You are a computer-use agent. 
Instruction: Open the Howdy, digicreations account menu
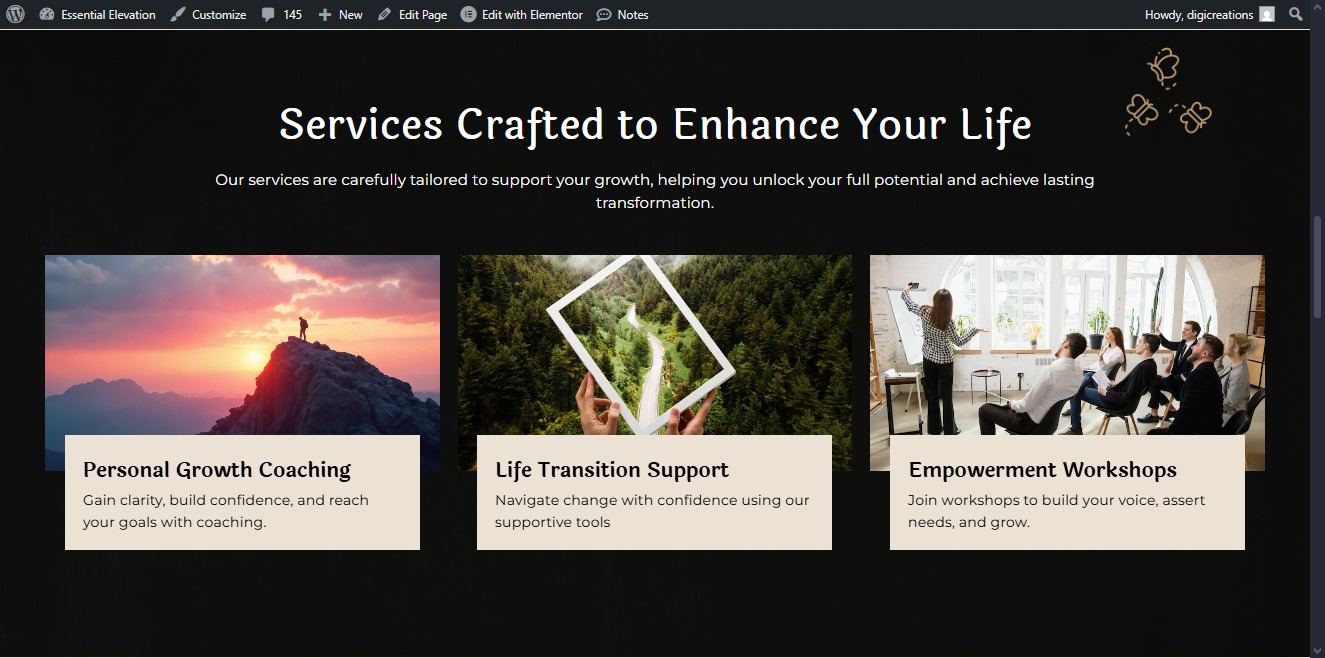pyautogui.click(x=1210, y=14)
